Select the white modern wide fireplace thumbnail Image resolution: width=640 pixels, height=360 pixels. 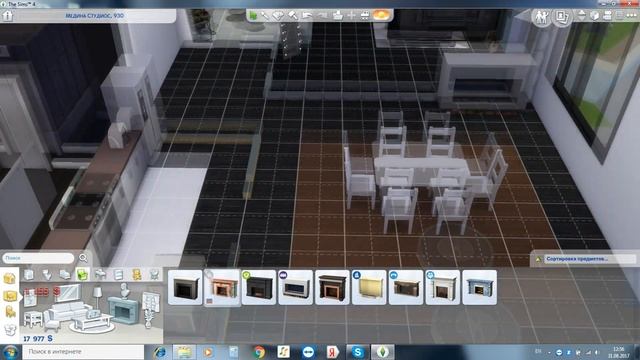click(296, 287)
